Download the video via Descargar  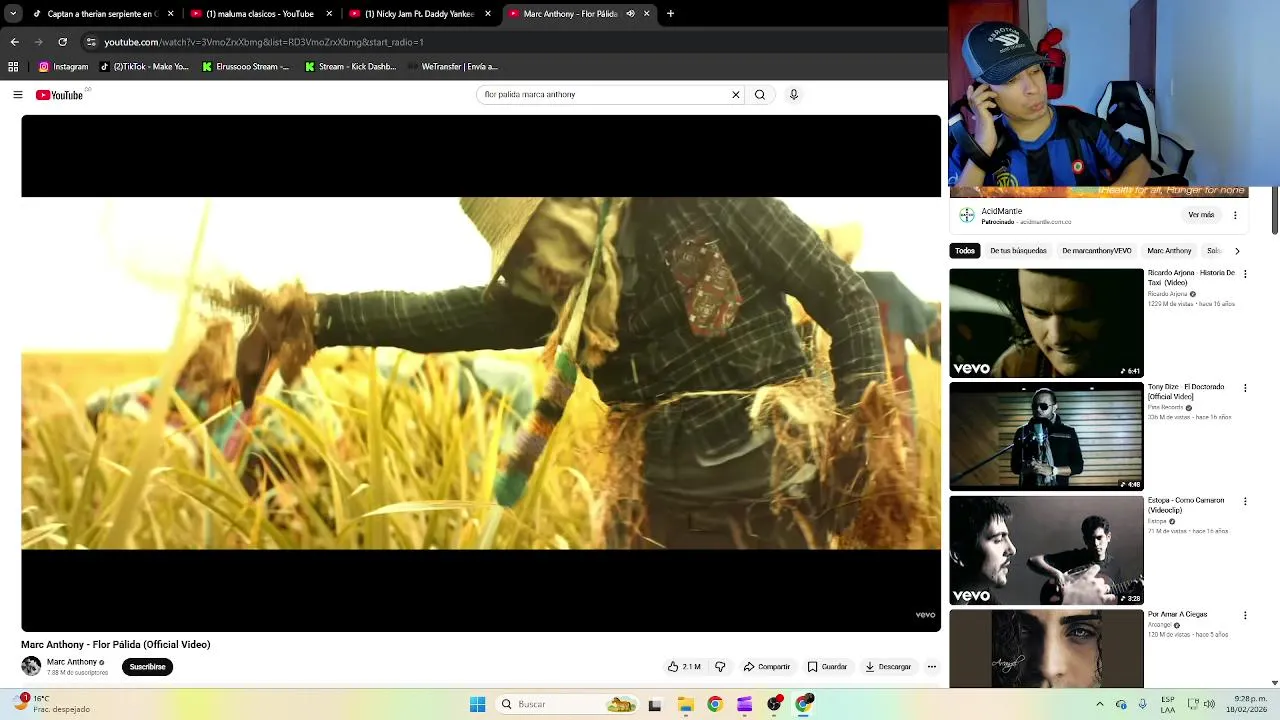point(888,667)
